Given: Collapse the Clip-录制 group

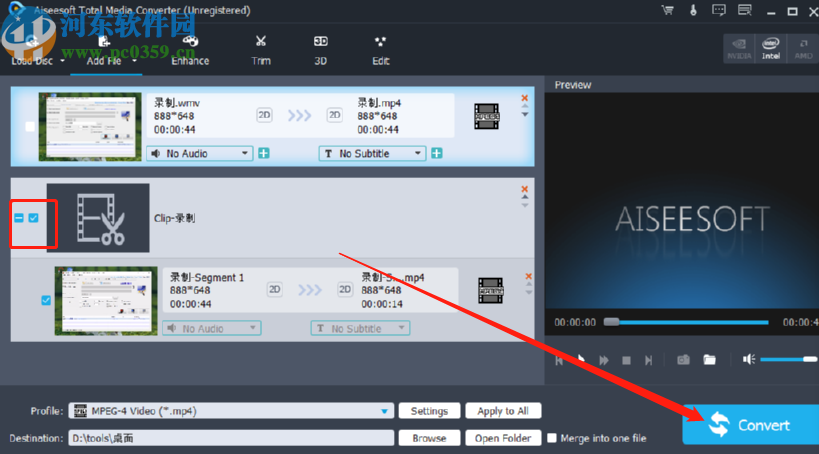Looking at the screenshot, I should [x=19, y=218].
